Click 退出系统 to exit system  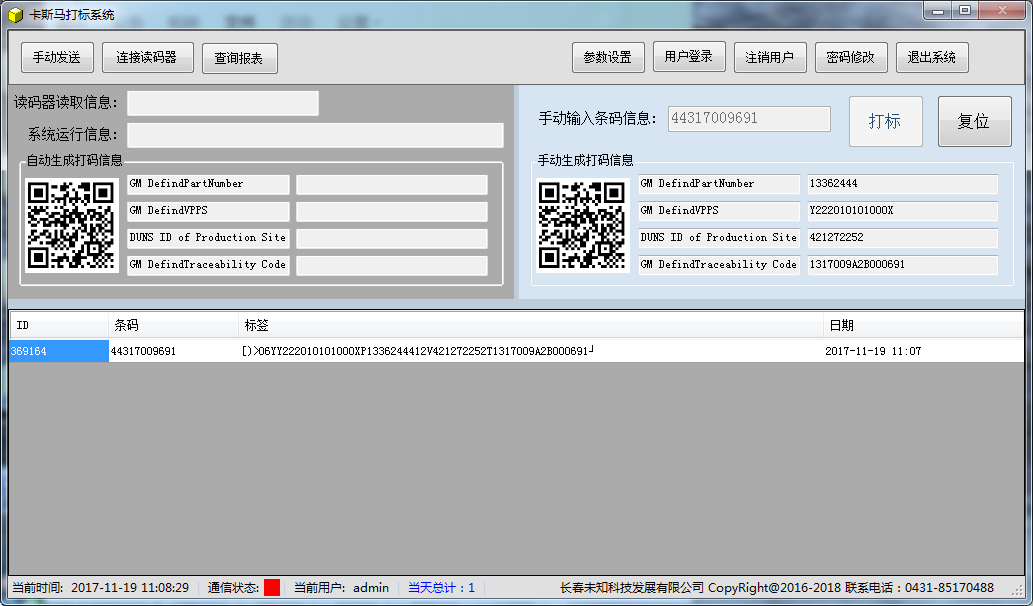(932, 58)
